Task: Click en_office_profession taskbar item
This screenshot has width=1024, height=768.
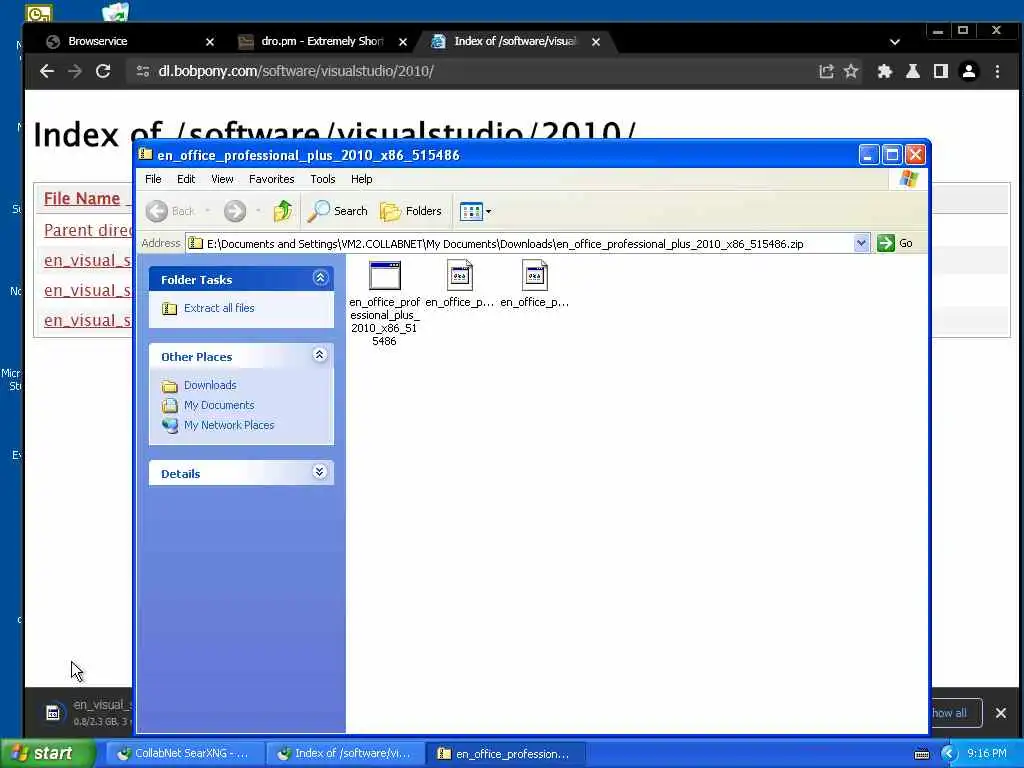Action: 505,754
